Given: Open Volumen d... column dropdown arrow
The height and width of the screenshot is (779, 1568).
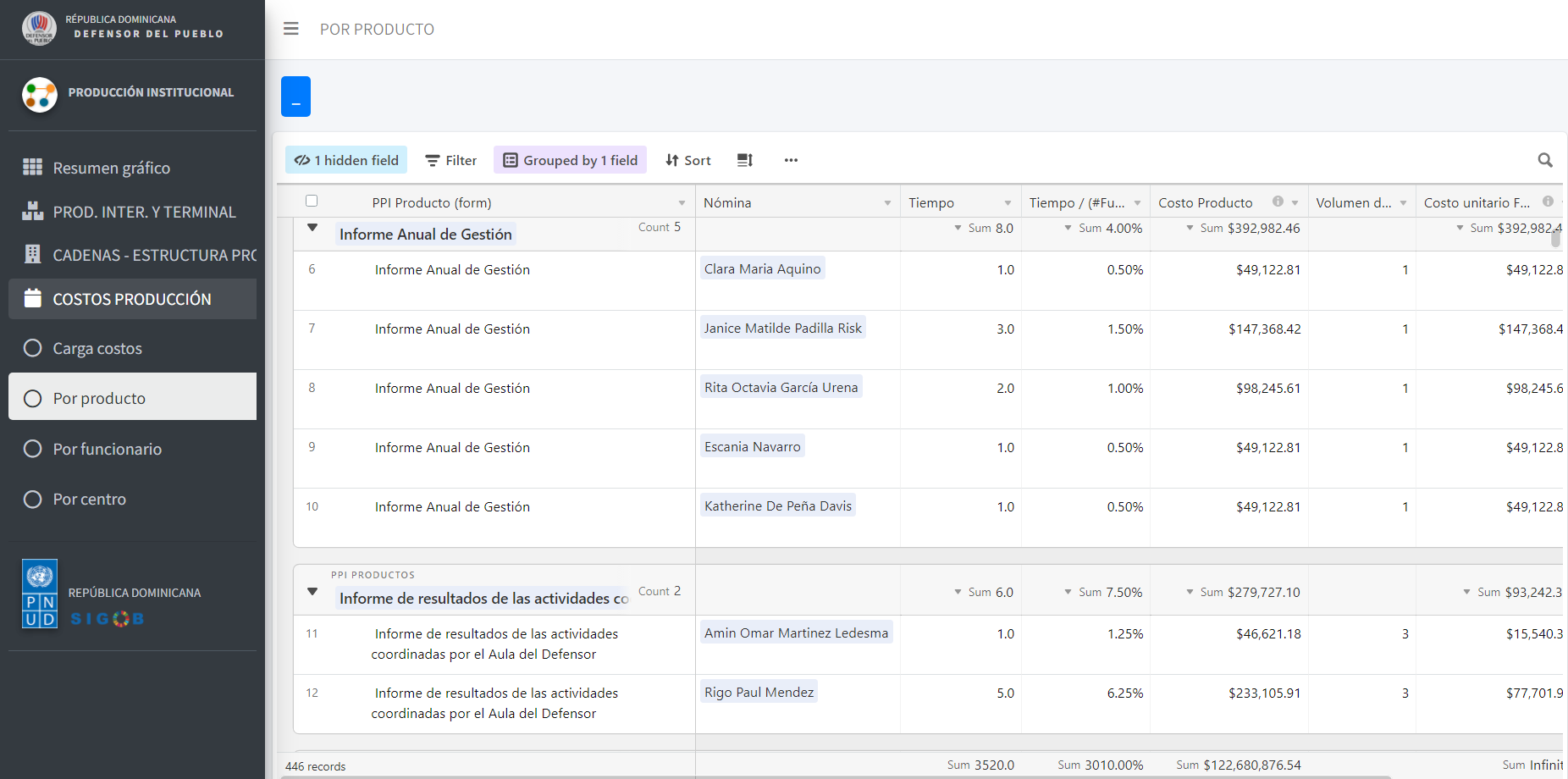Looking at the screenshot, I should (x=1403, y=203).
